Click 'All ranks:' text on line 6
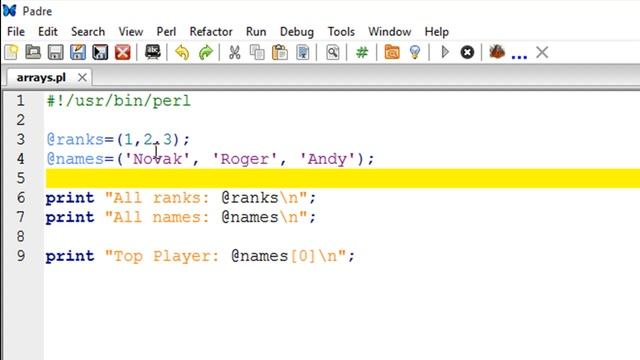Screen dimensions: 640x360 161,198
